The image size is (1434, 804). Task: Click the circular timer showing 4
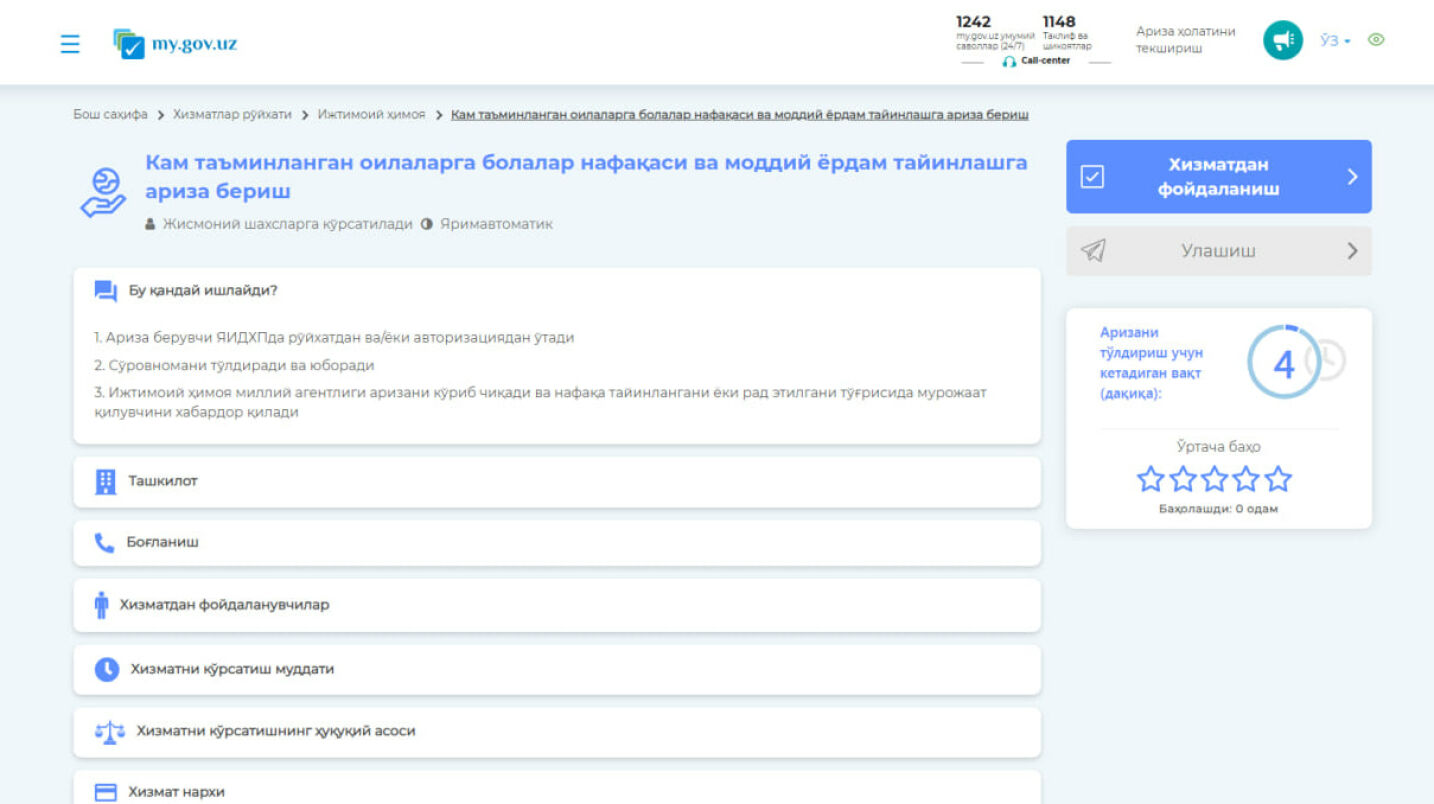[1284, 362]
